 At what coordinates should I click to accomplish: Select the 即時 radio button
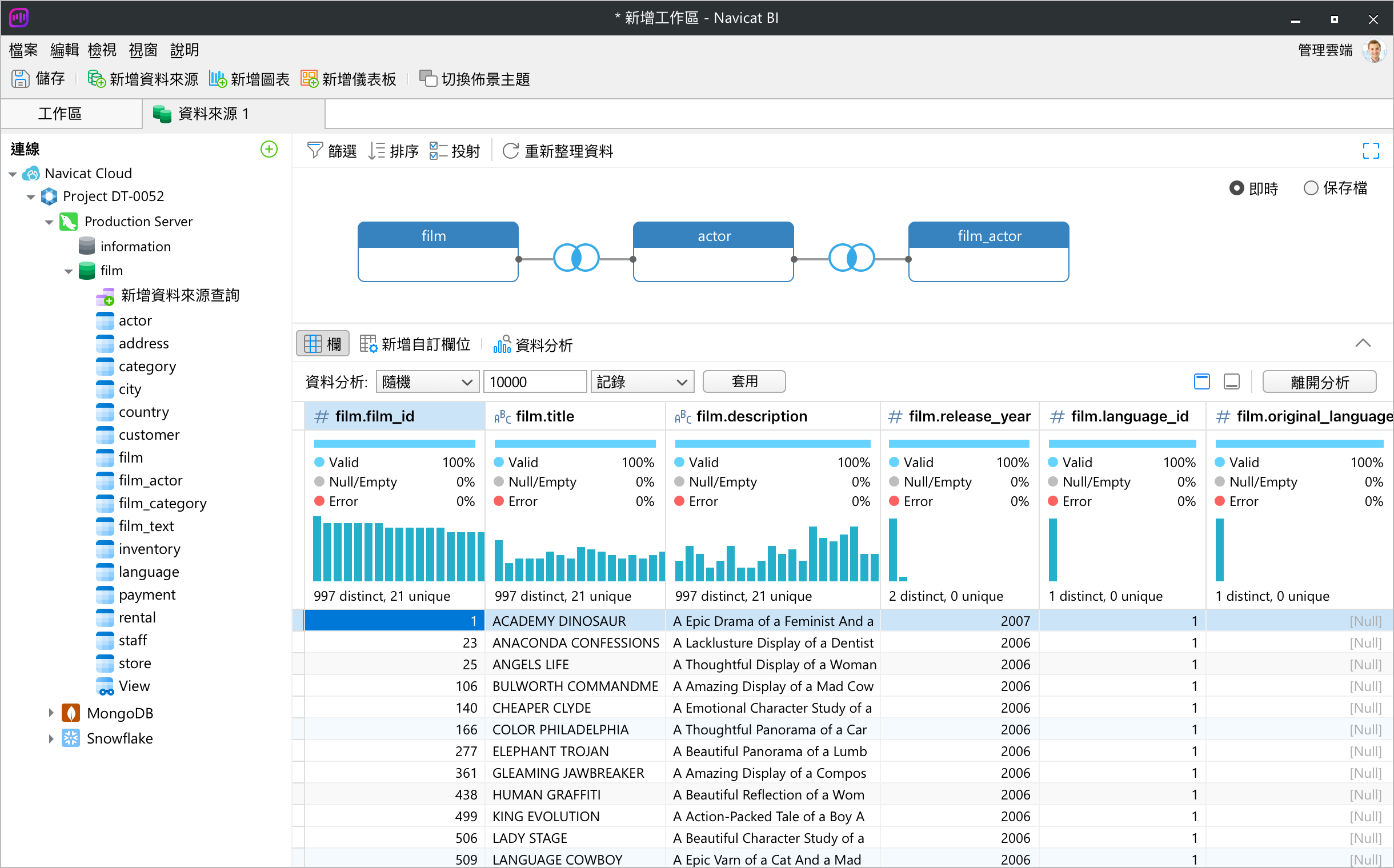coord(1236,188)
